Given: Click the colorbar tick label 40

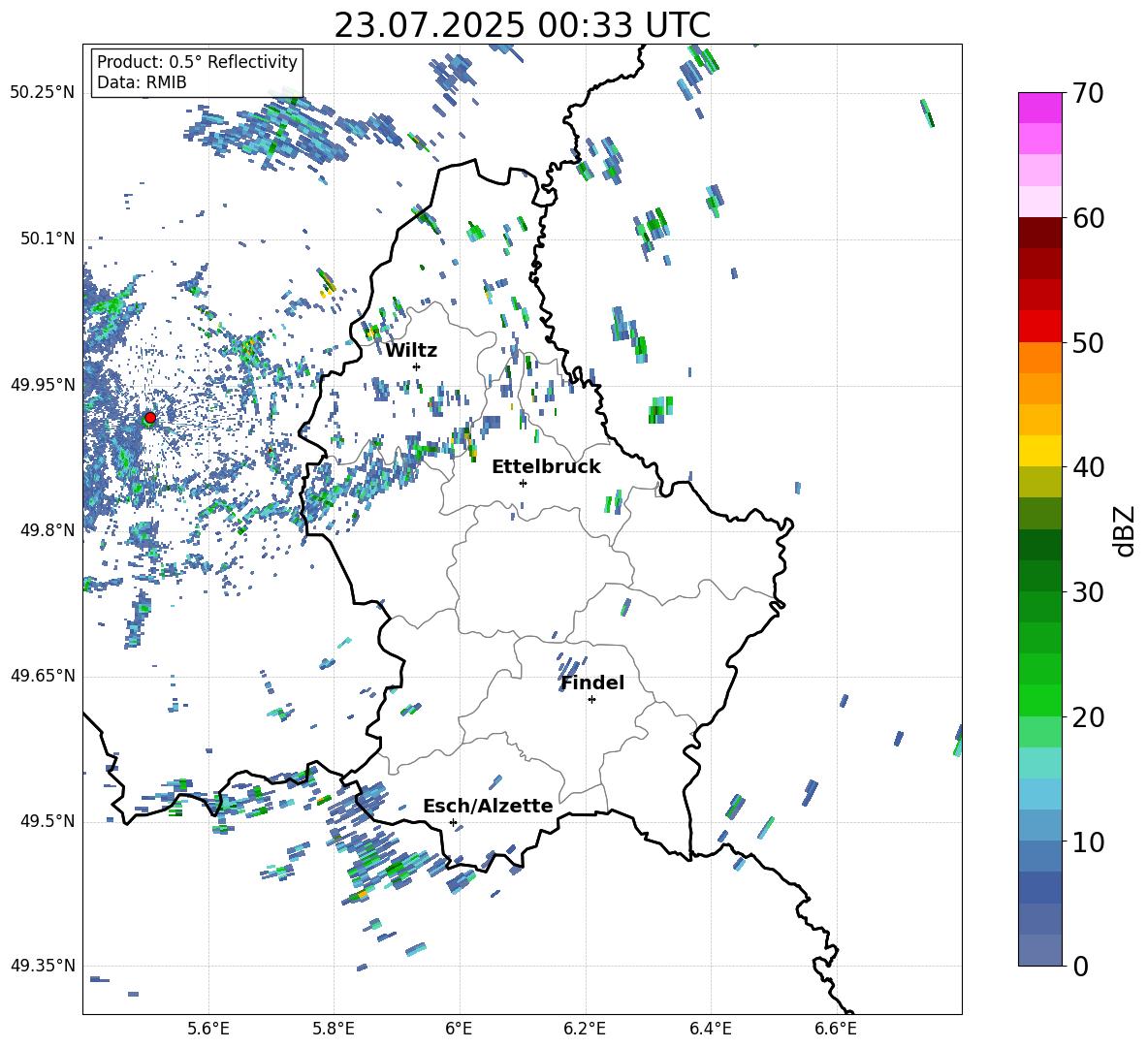Looking at the screenshot, I should tap(1088, 467).
